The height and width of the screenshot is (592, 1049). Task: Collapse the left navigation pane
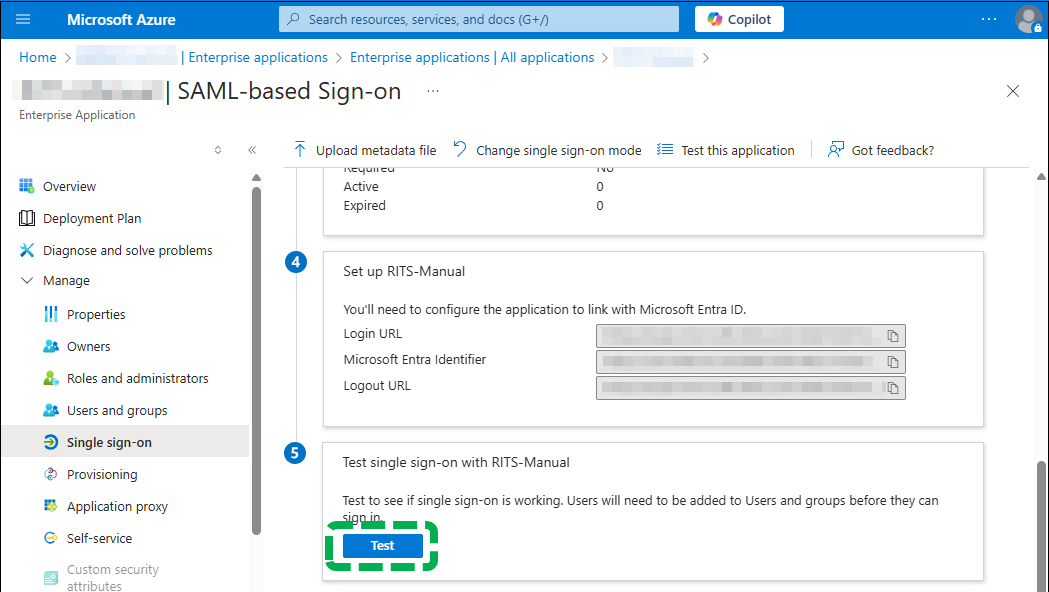pyautogui.click(x=252, y=150)
